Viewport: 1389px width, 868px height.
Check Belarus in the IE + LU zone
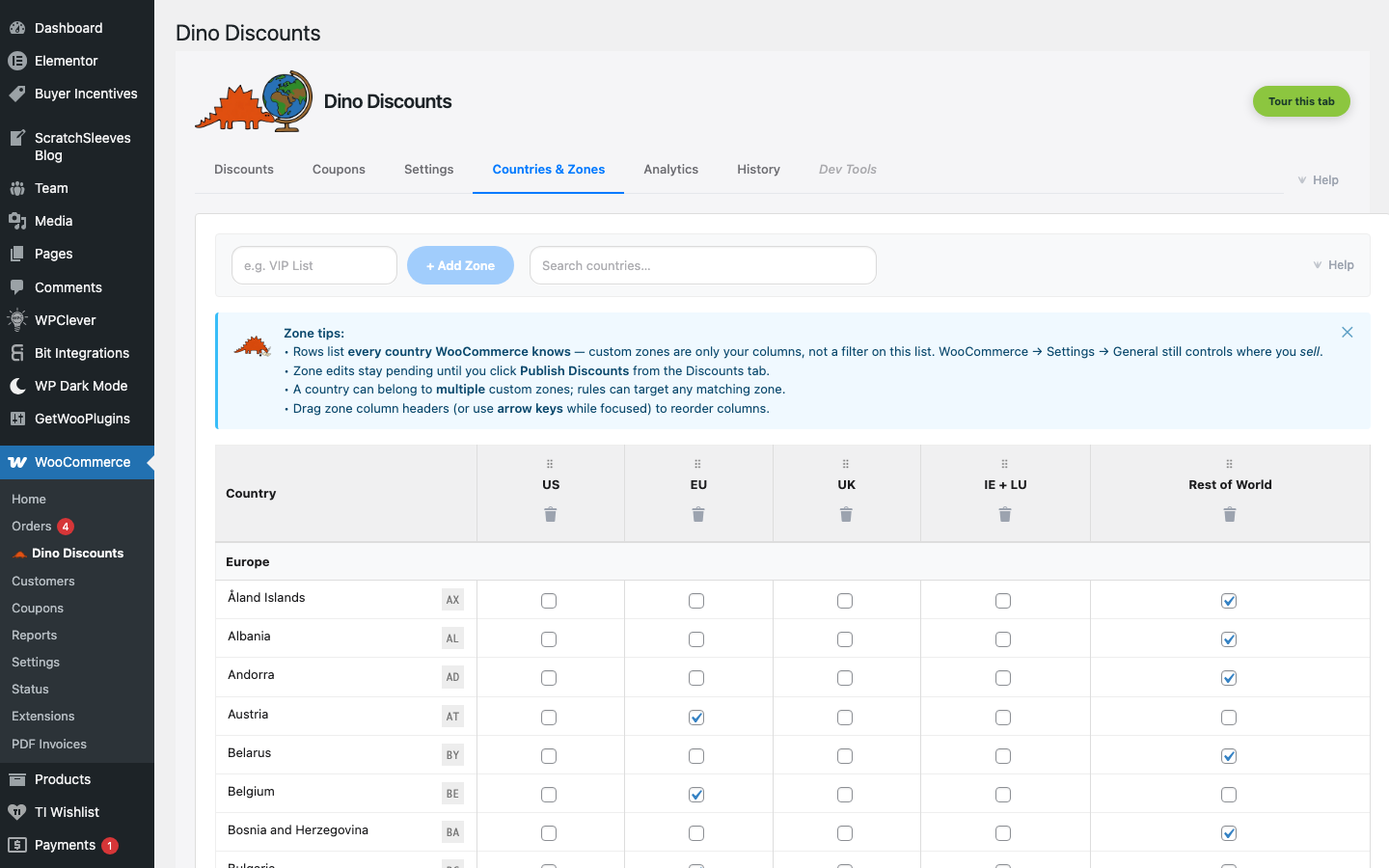click(x=1003, y=756)
